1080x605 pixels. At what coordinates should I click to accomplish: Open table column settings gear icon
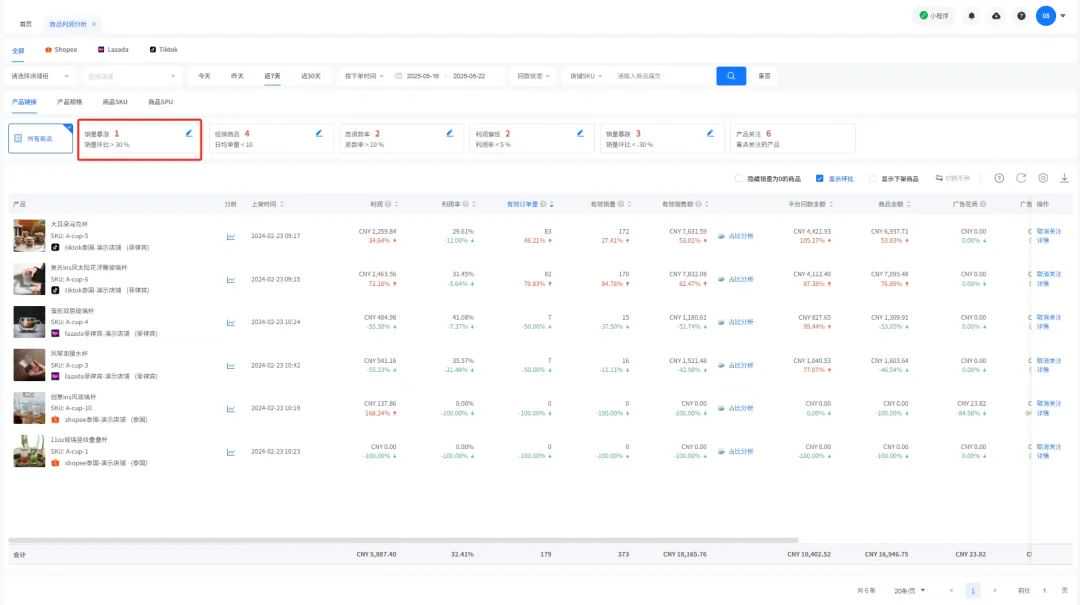[1043, 178]
